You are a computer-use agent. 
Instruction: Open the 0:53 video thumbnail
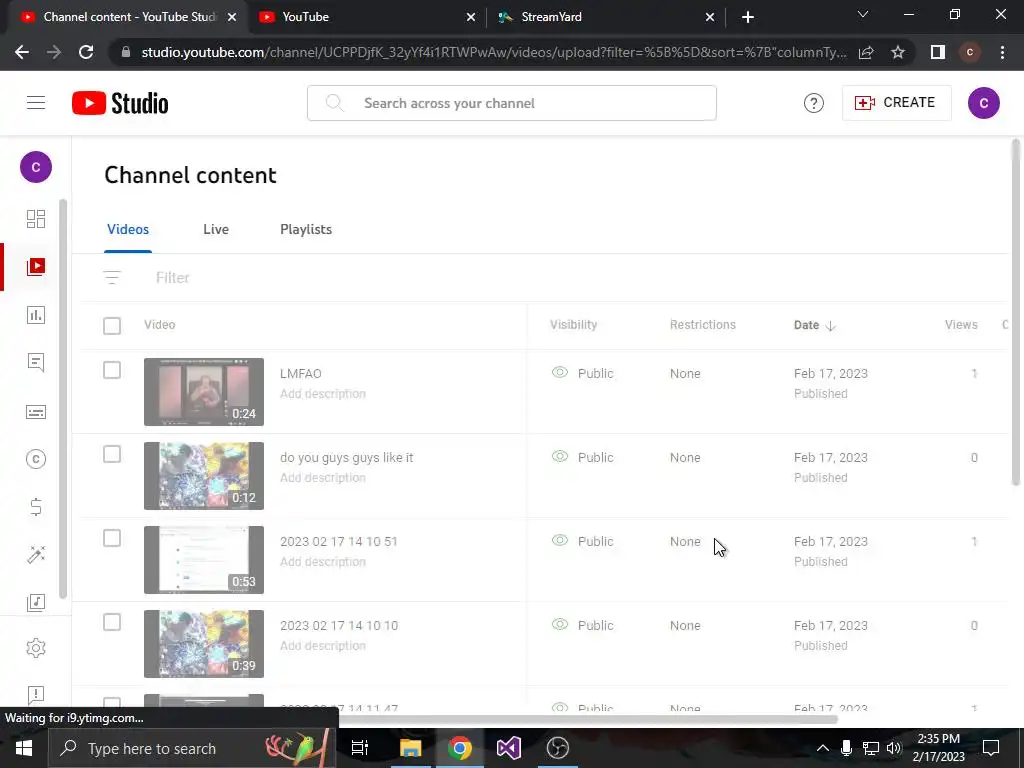coord(204,560)
